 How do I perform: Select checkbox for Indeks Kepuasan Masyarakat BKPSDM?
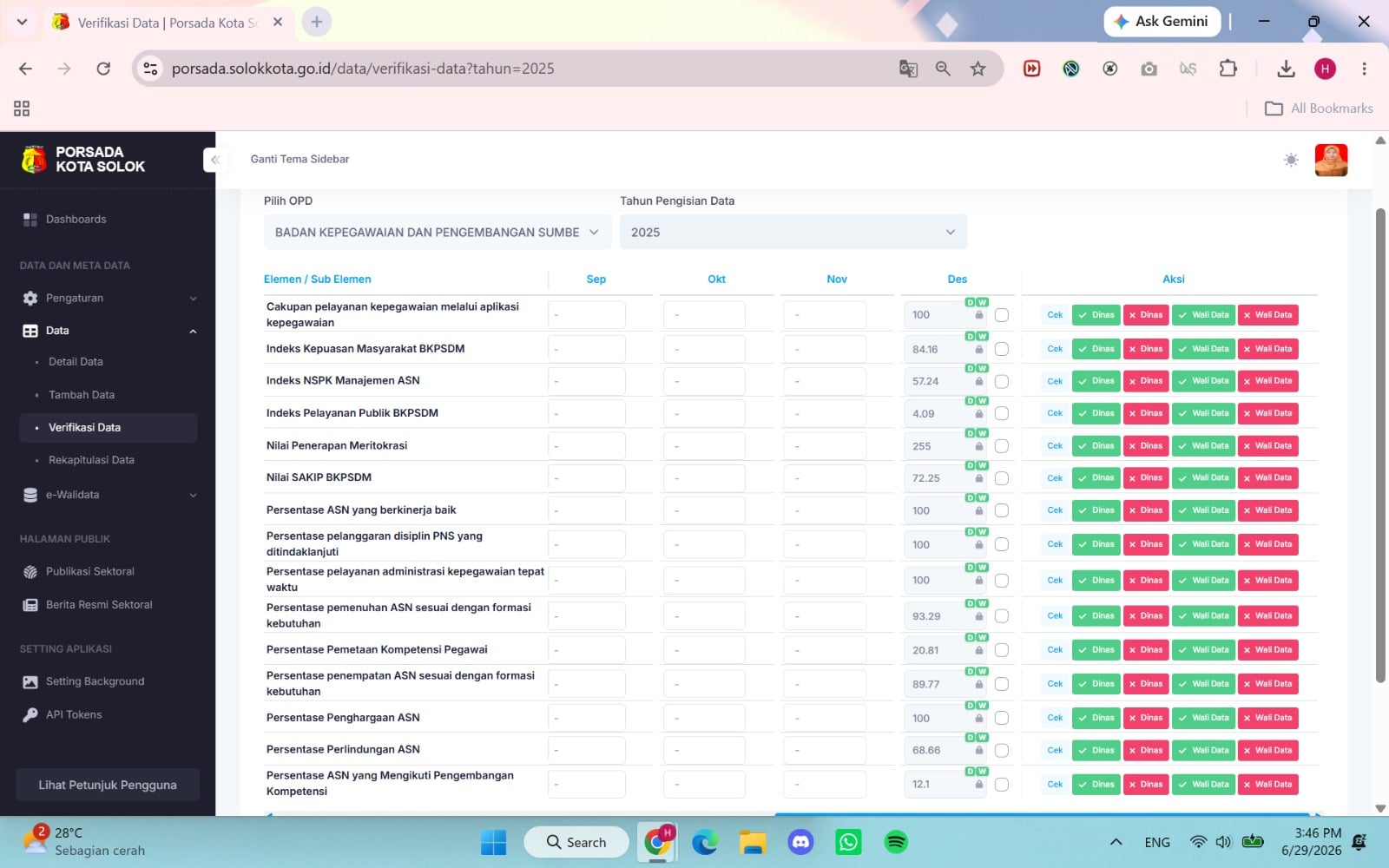click(x=1002, y=349)
